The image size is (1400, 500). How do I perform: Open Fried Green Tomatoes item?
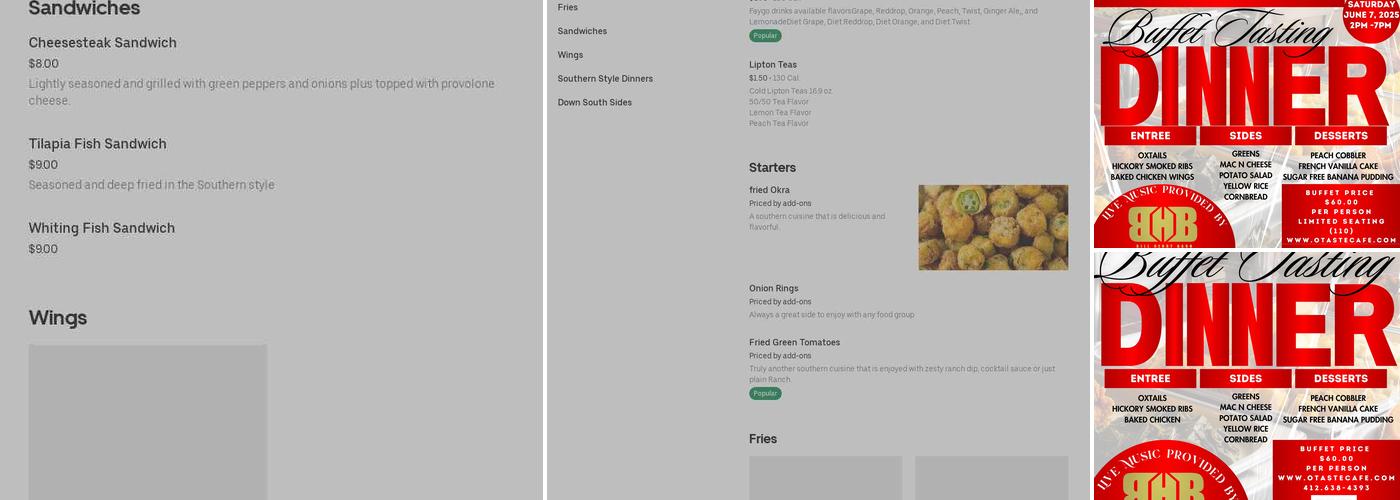click(795, 343)
